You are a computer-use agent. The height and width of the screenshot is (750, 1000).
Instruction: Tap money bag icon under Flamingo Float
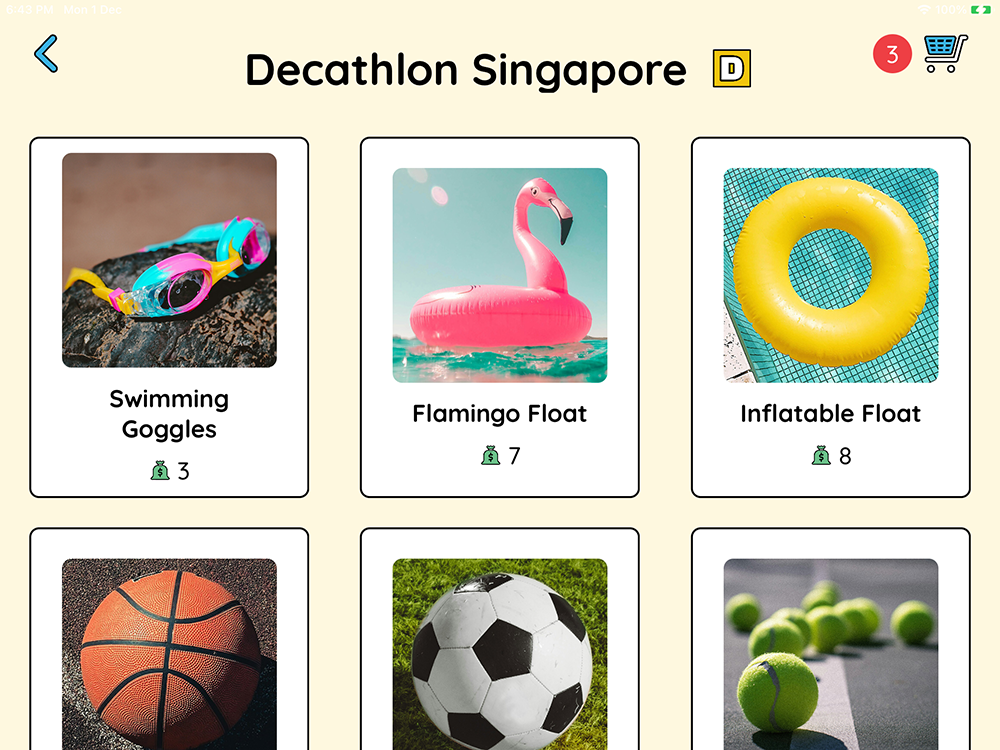(x=490, y=455)
